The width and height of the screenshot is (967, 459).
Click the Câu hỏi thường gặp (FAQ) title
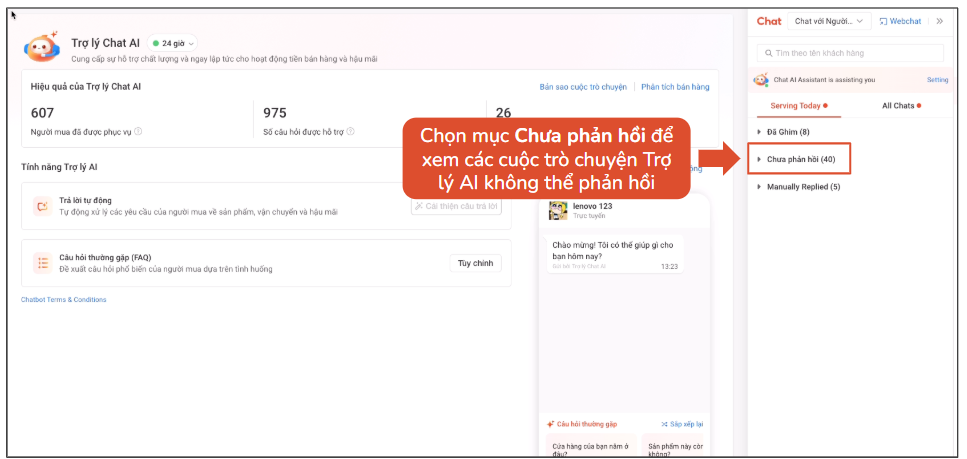pos(105,258)
